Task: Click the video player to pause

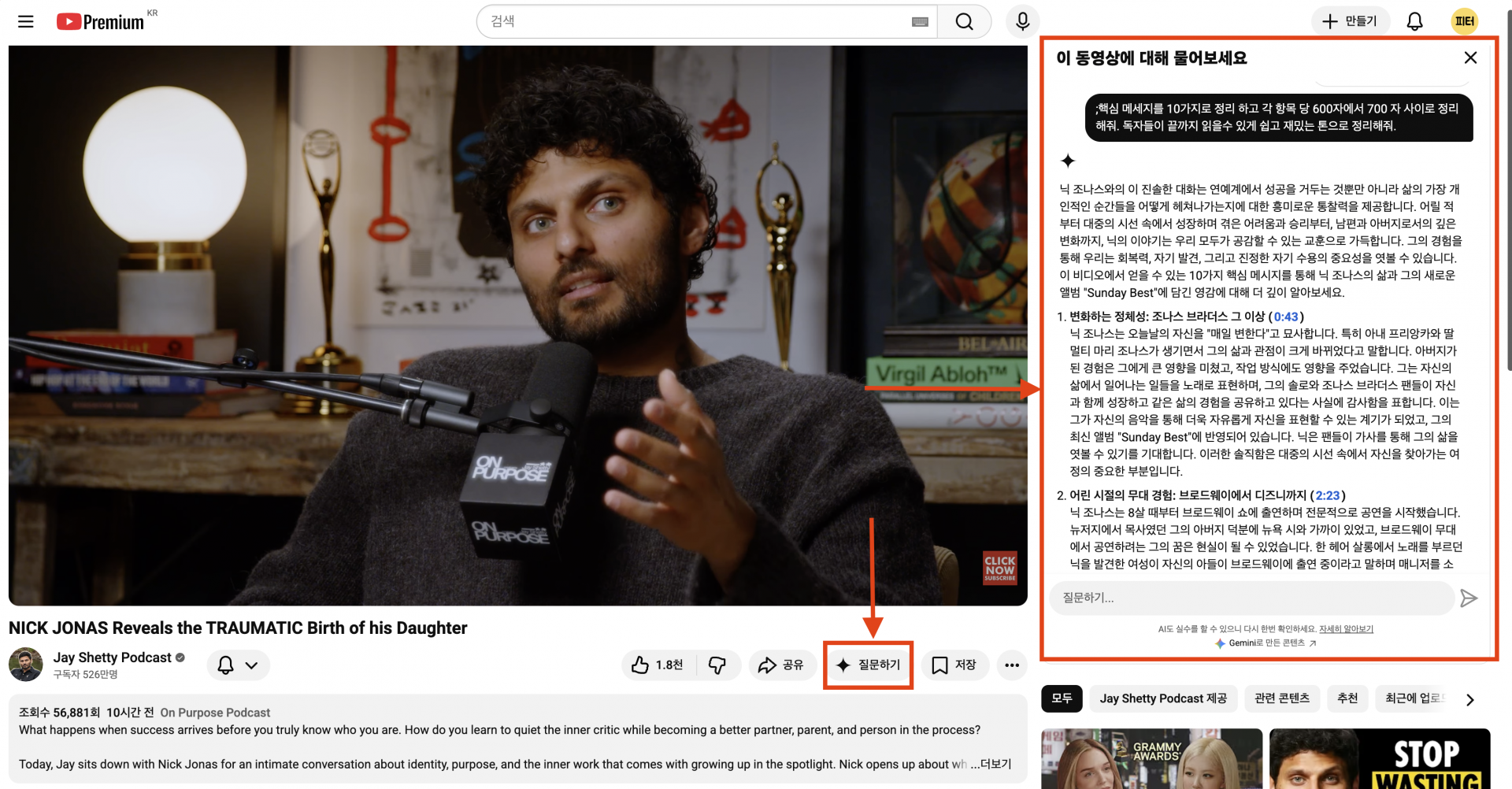Action: pyautogui.click(x=518, y=325)
